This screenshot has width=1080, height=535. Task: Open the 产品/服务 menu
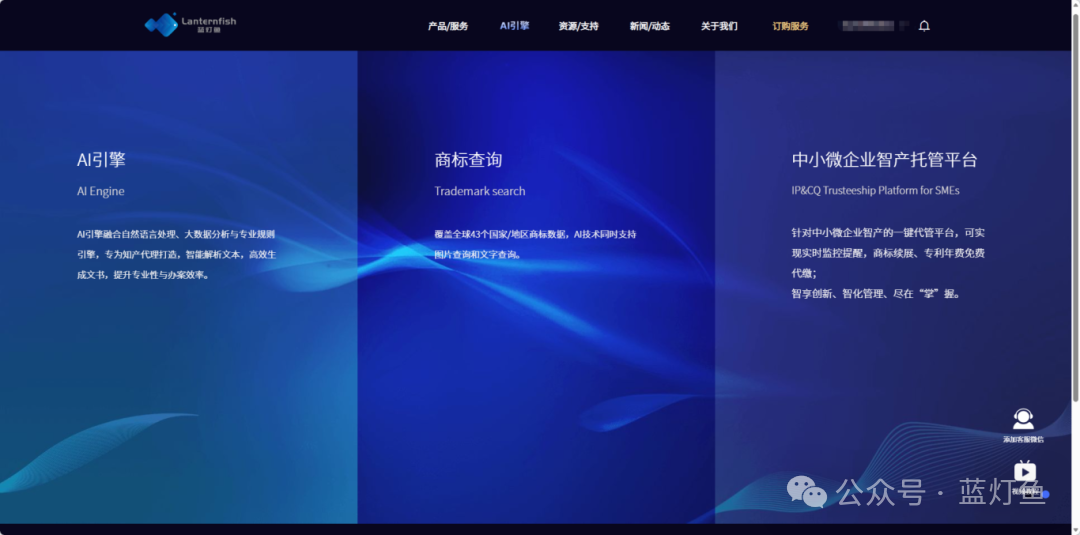[448, 26]
